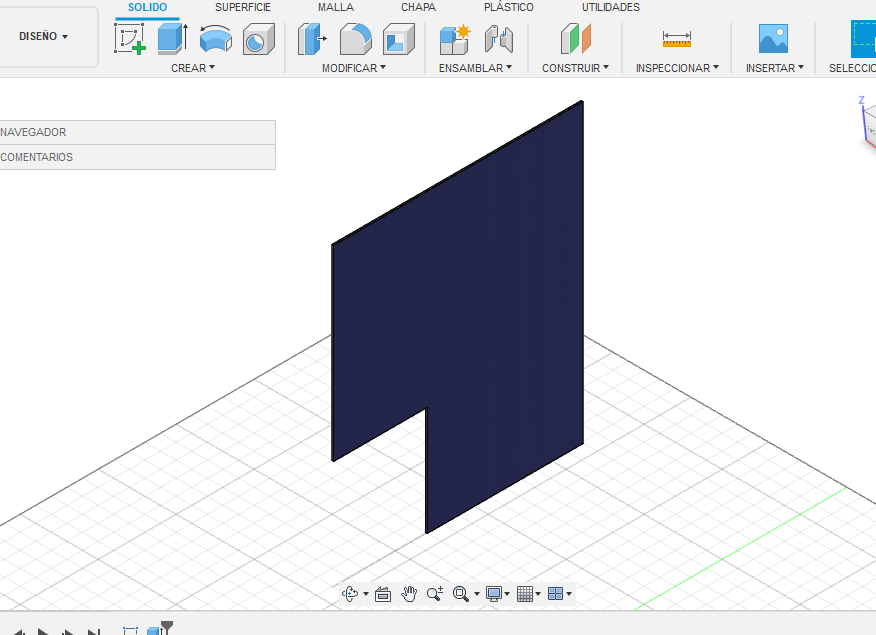Activate the selection tool icon
Viewport: 876px width, 635px height.
coord(863,39)
